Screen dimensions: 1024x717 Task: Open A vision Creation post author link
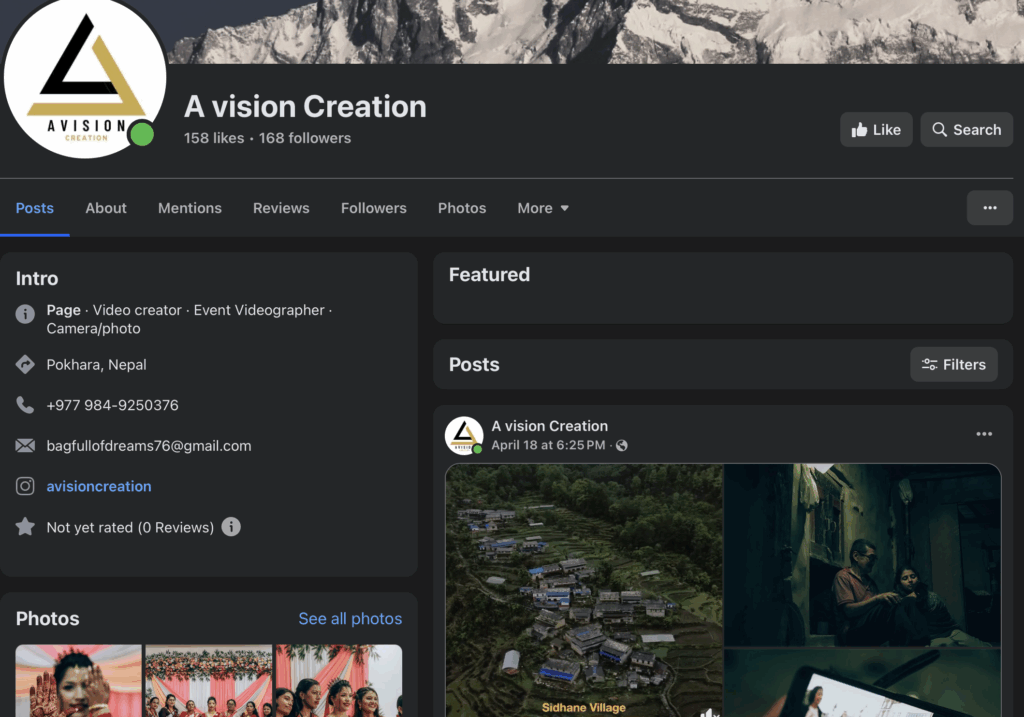point(549,426)
